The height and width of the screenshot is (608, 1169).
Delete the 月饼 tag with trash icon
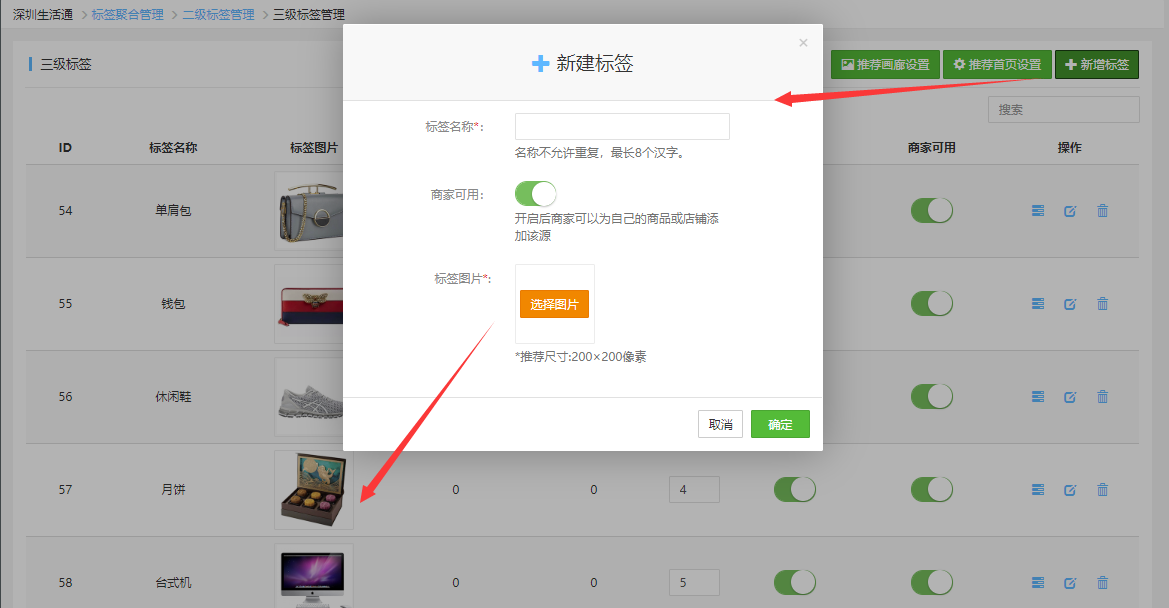(1103, 490)
